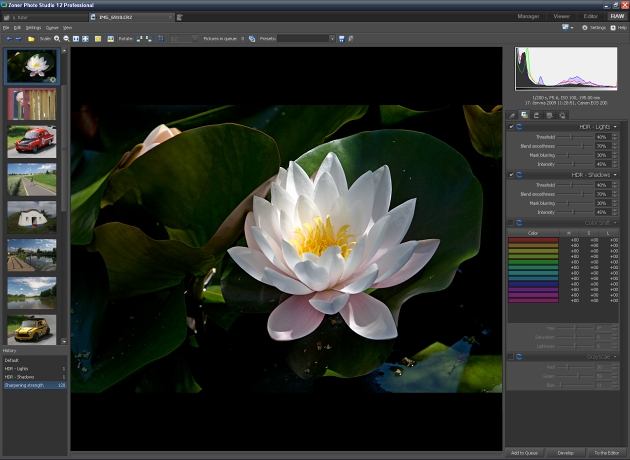Image resolution: width=630 pixels, height=460 pixels.
Task: Adjust HDR - Shadows Intensity slider
Action: click(575, 212)
